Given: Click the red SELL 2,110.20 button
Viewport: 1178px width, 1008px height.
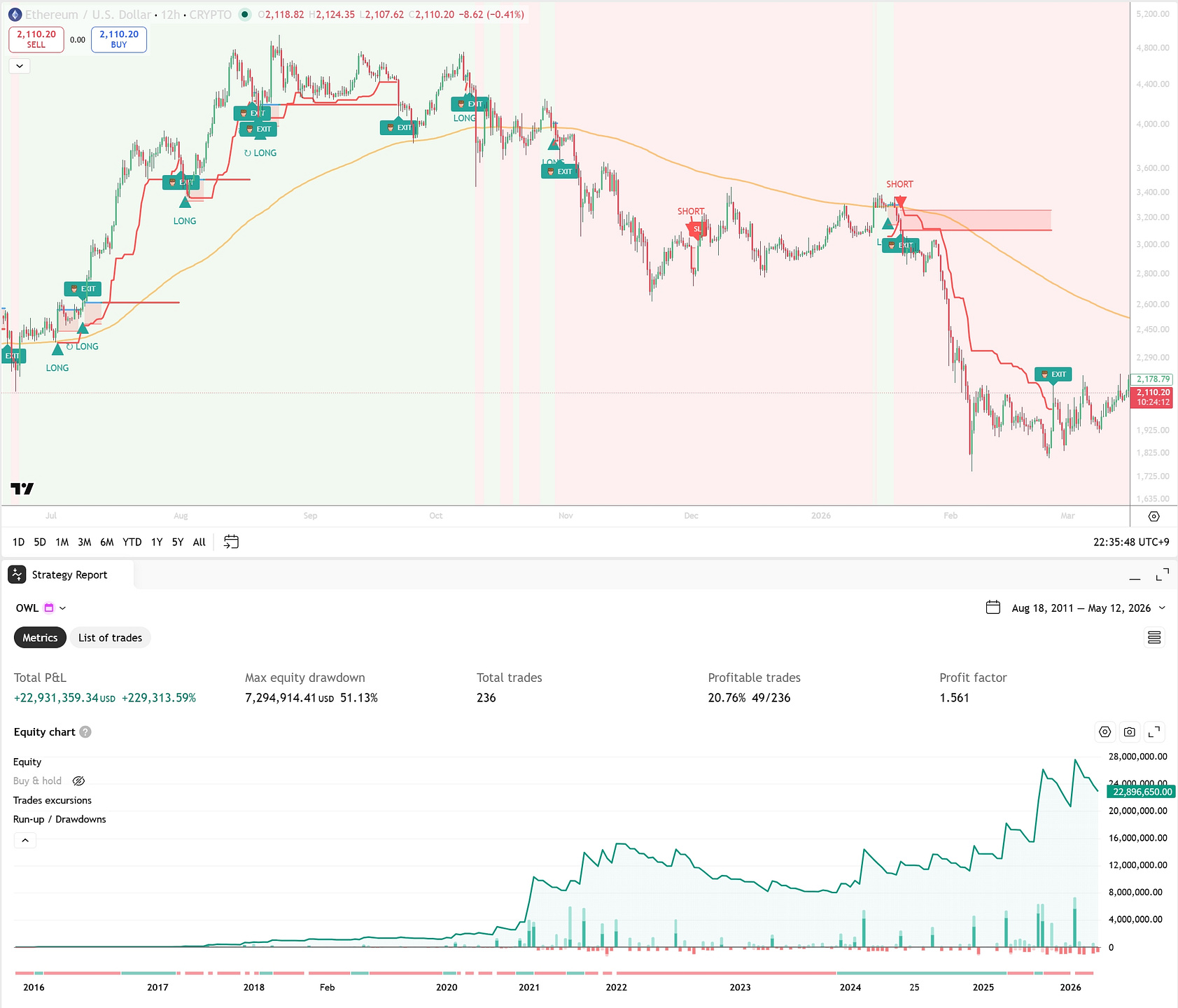Looking at the screenshot, I should tap(36, 40).
